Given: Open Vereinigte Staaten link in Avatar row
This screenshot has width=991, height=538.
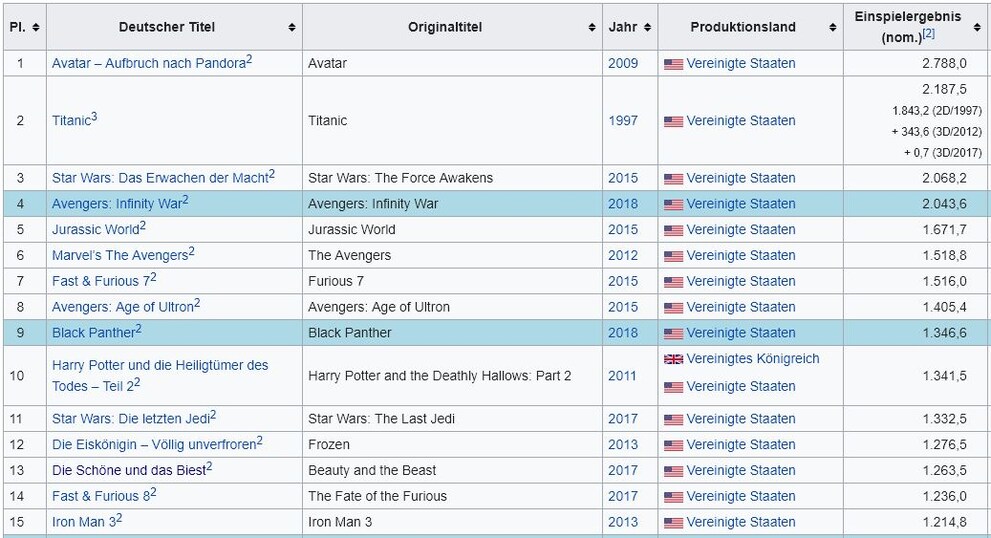Looking at the screenshot, I should pos(741,63).
